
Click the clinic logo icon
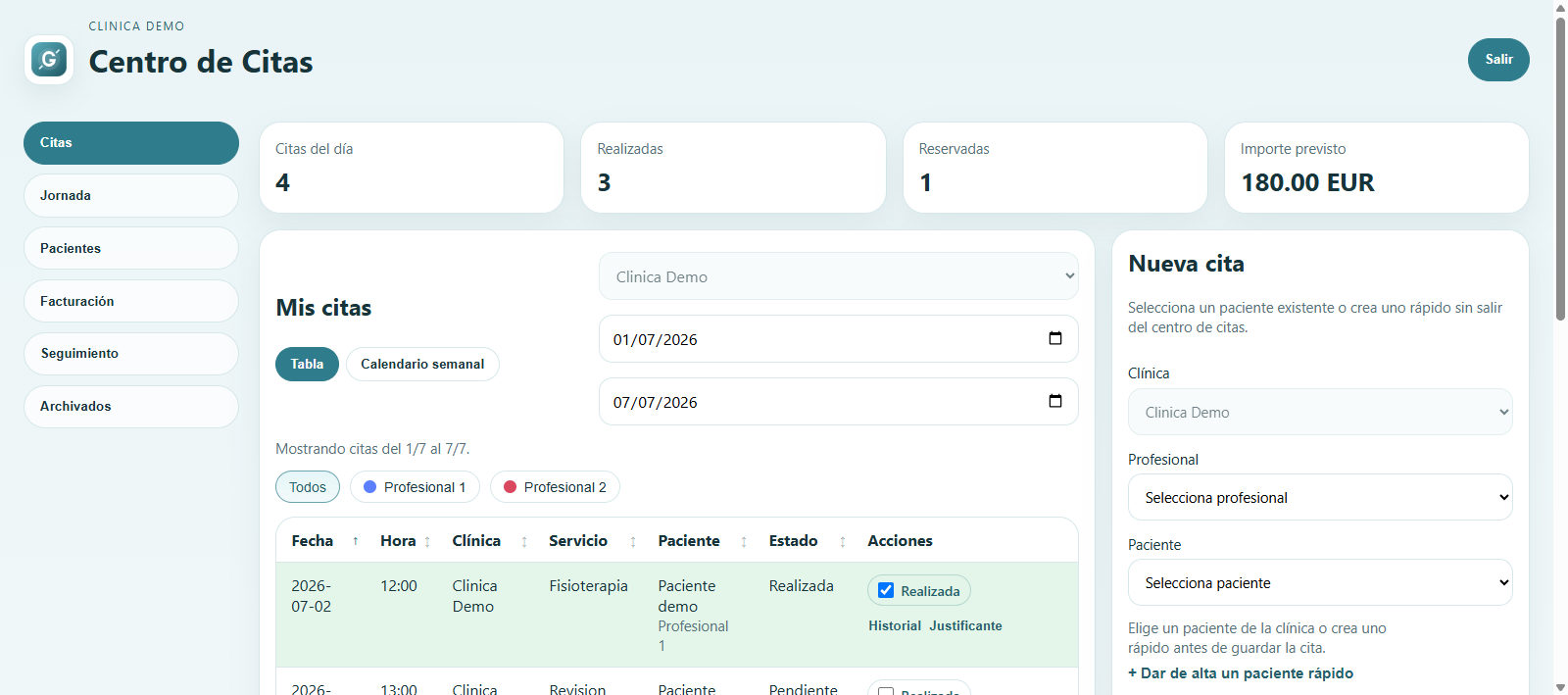click(49, 60)
